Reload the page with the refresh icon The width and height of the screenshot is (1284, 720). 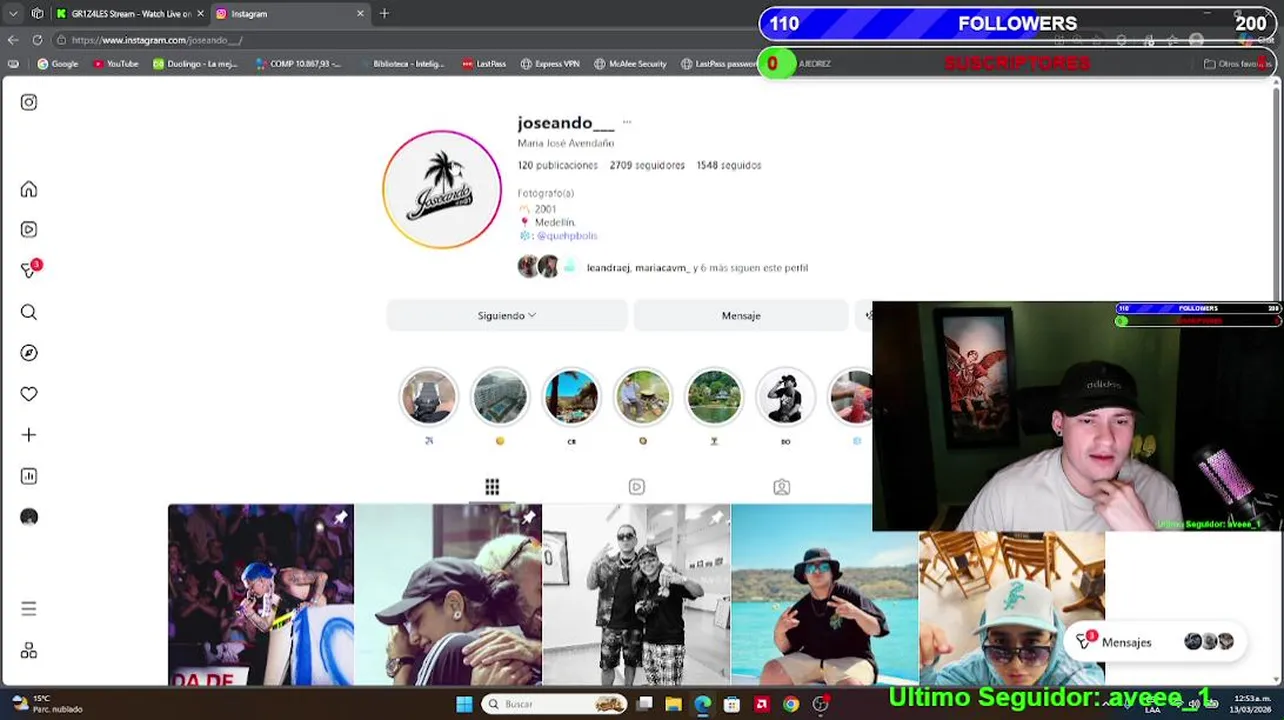pyautogui.click(x=37, y=40)
